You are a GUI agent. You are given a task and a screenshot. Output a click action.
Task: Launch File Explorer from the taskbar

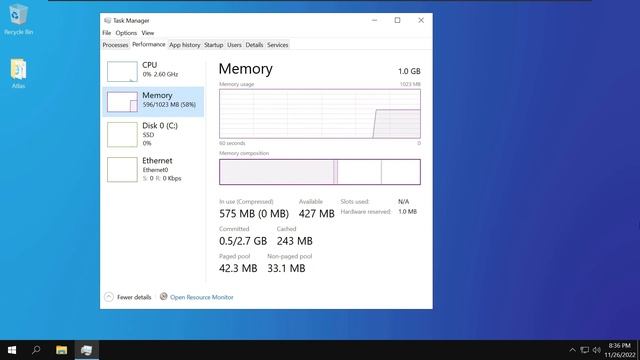(62, 350)
